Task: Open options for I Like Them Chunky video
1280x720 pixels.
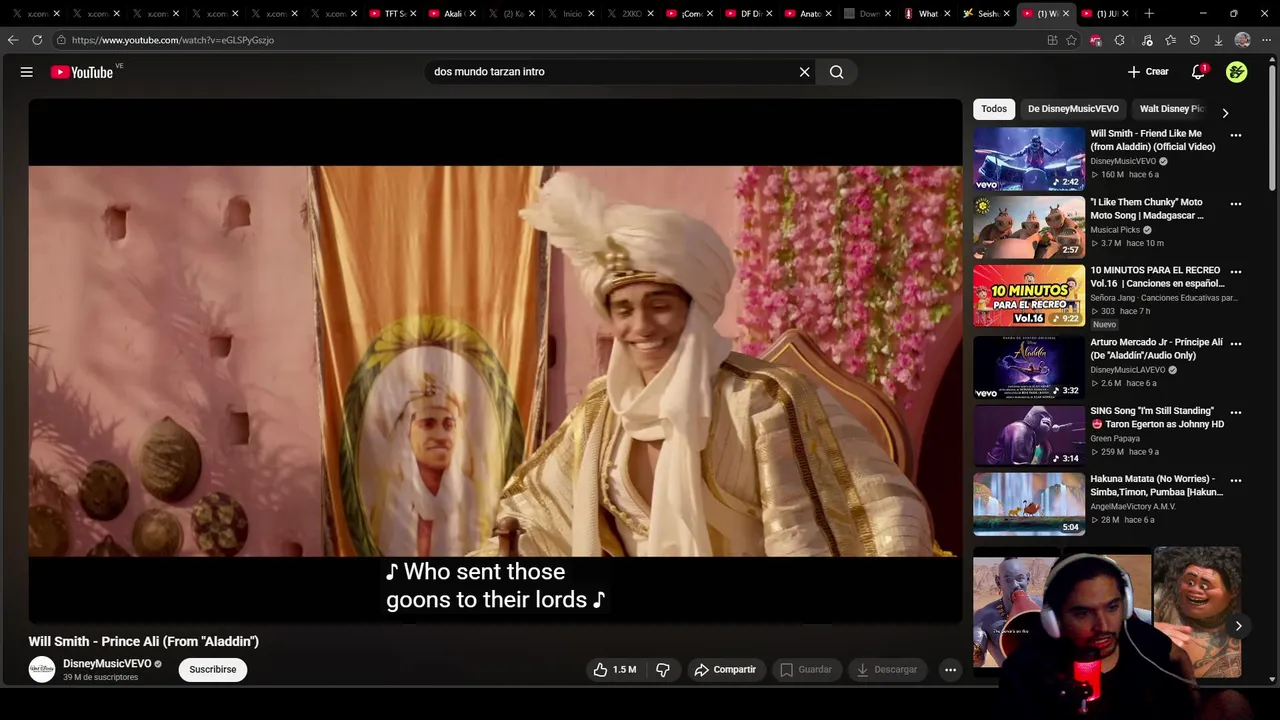Action: [x=1236, y=204]
